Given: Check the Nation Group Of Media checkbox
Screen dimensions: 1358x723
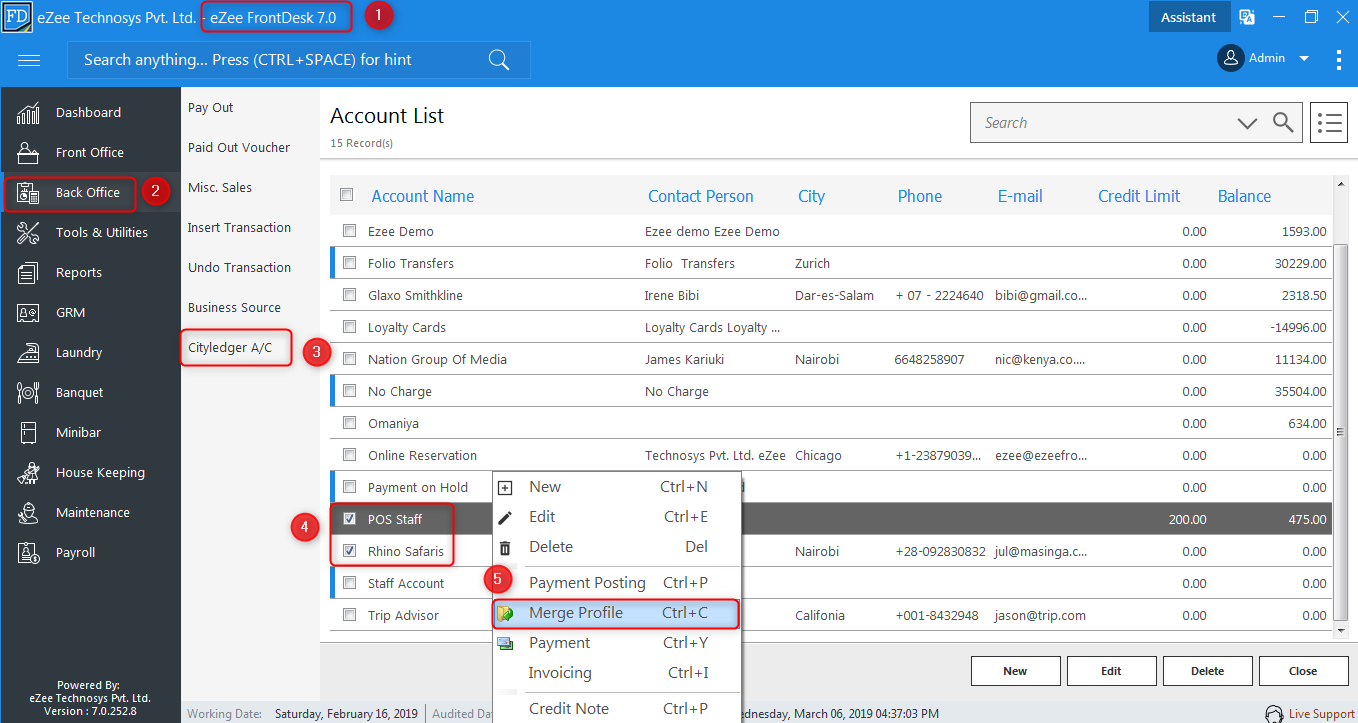Looking at the screenshot, I should pos(349,359).
